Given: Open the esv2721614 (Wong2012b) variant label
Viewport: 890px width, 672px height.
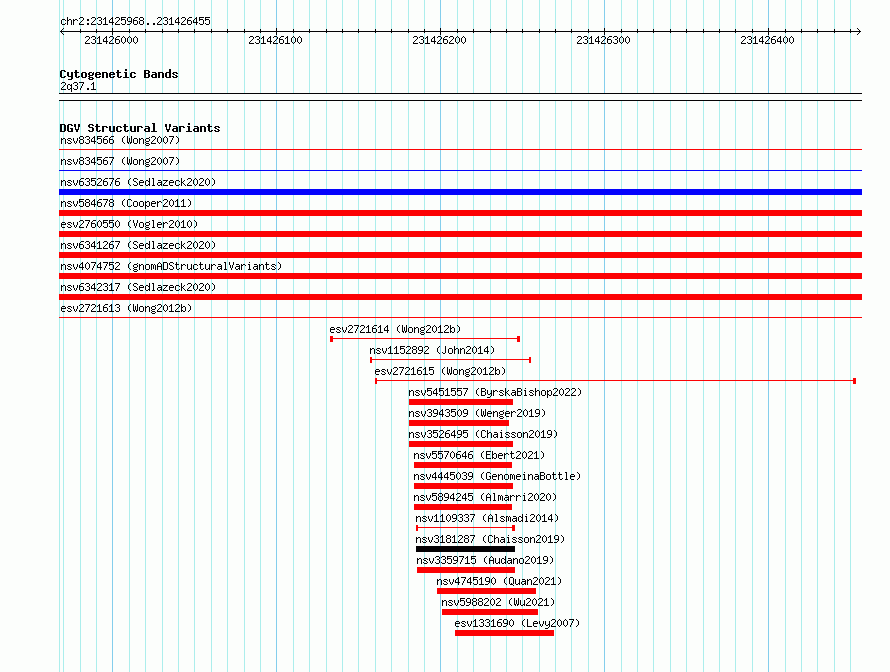Looking at the screenshot, I should click(x=395, y=329).
